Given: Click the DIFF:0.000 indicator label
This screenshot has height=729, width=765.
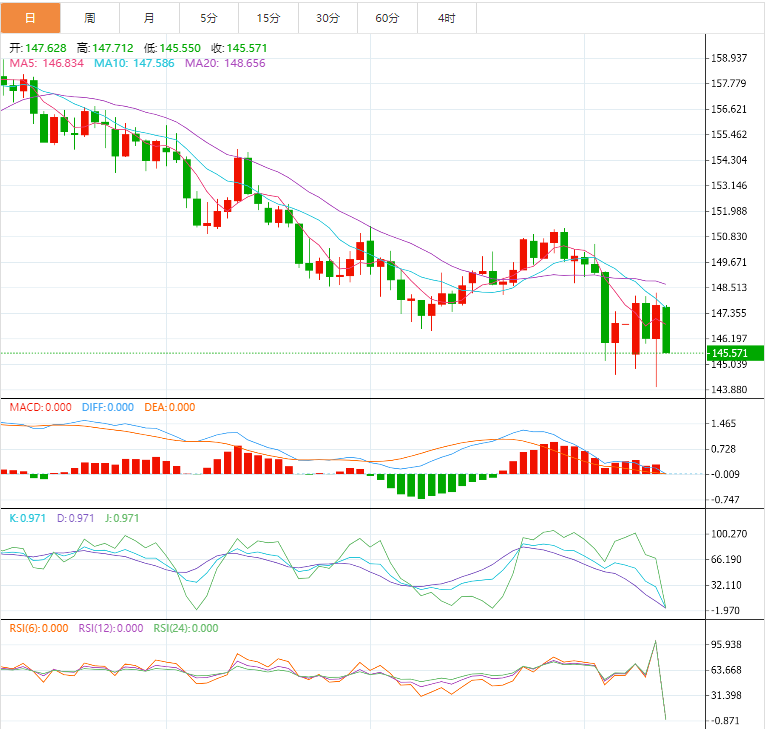Looking at the screenshot, I should (x=108, y=407).
